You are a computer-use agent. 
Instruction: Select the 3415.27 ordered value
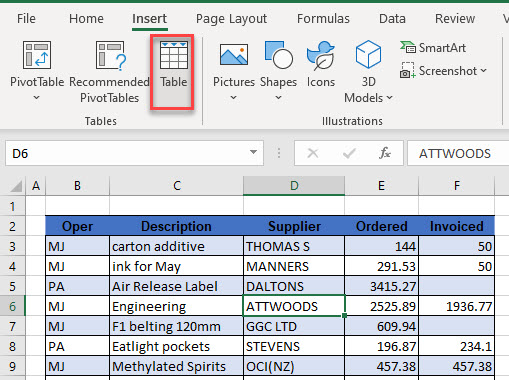[381, 286]
